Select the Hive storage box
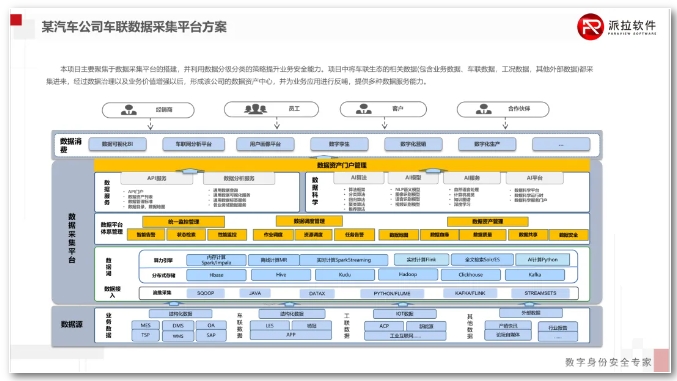This screenshot has height=381, width=677. pos(281,274)
